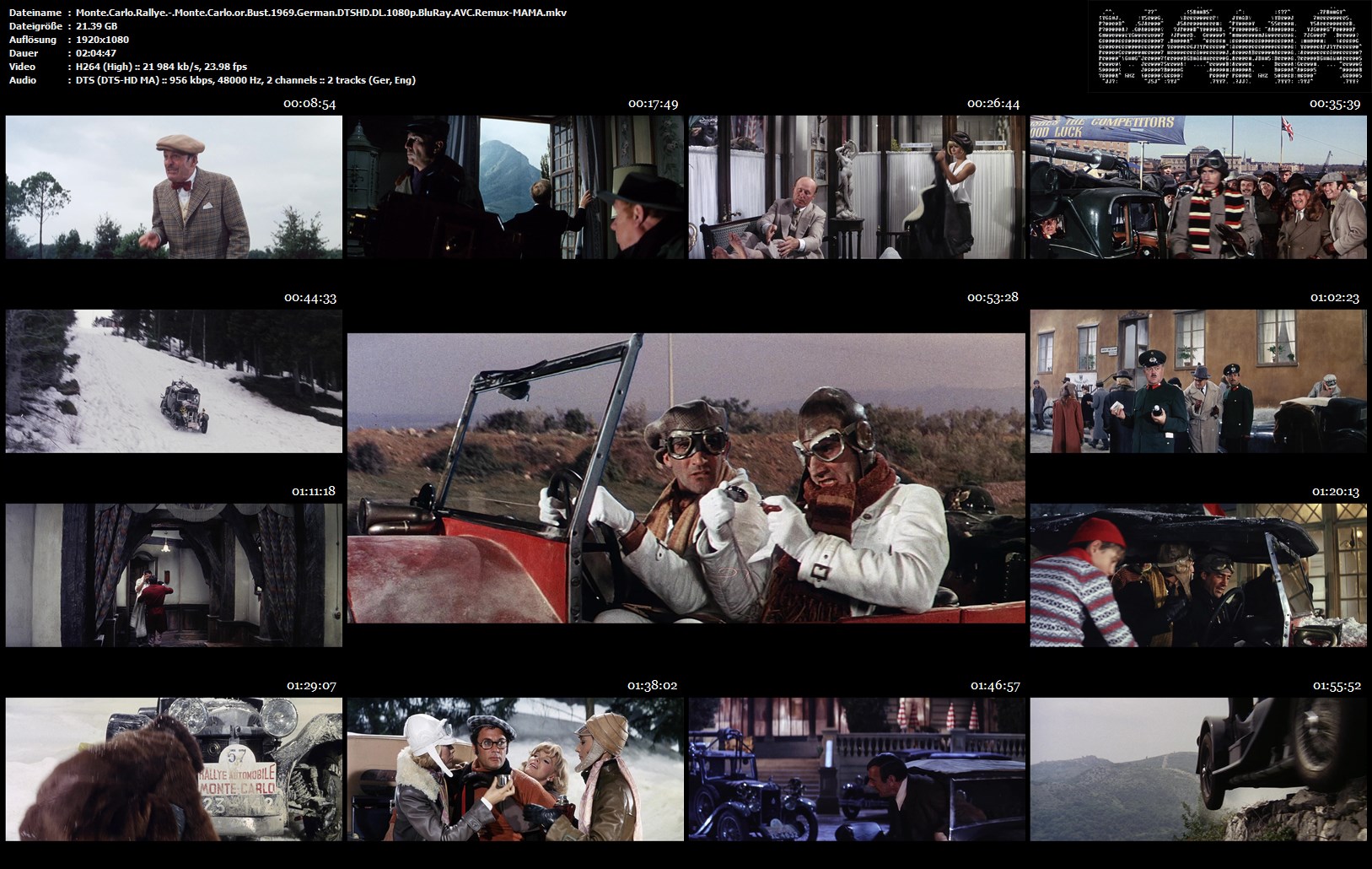Select the 01:38:02 timestamp text
Screen dimensions: 1372x869
coord(653,686)
